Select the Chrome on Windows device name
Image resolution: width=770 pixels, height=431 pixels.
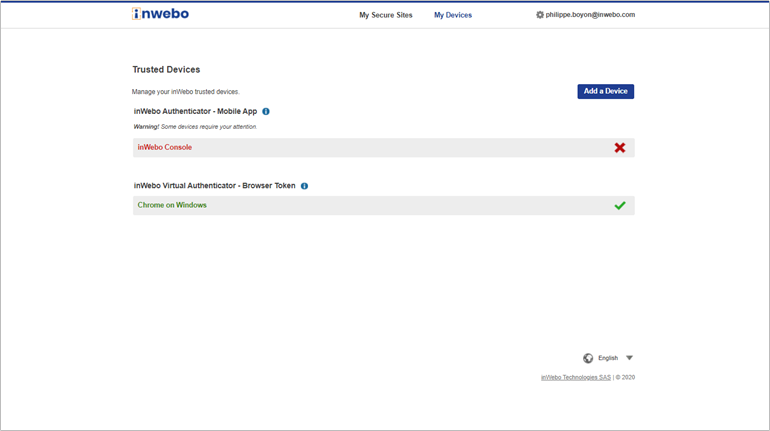click(x=172, y=205)
